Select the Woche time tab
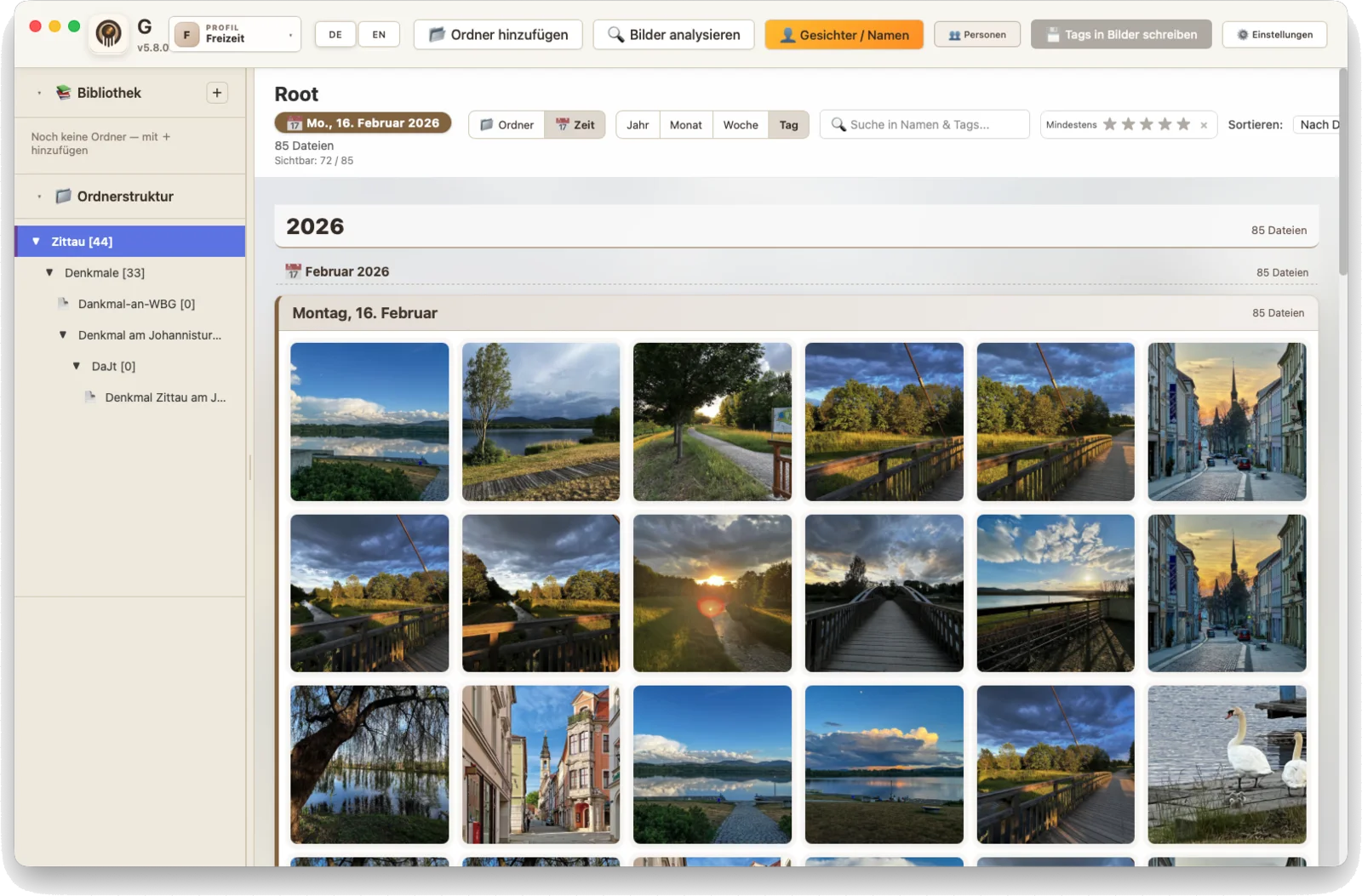 741,124
